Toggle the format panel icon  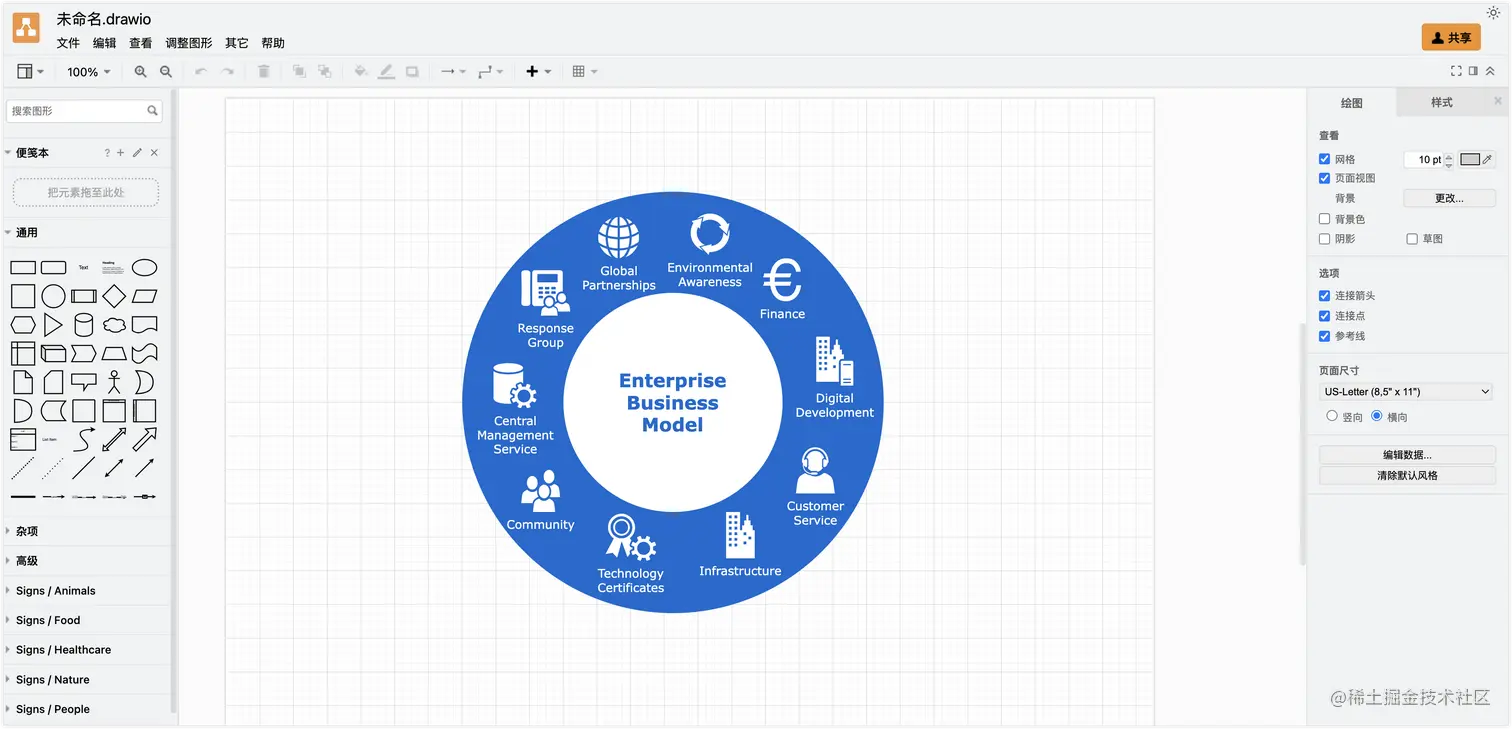tap(1473, 71)
